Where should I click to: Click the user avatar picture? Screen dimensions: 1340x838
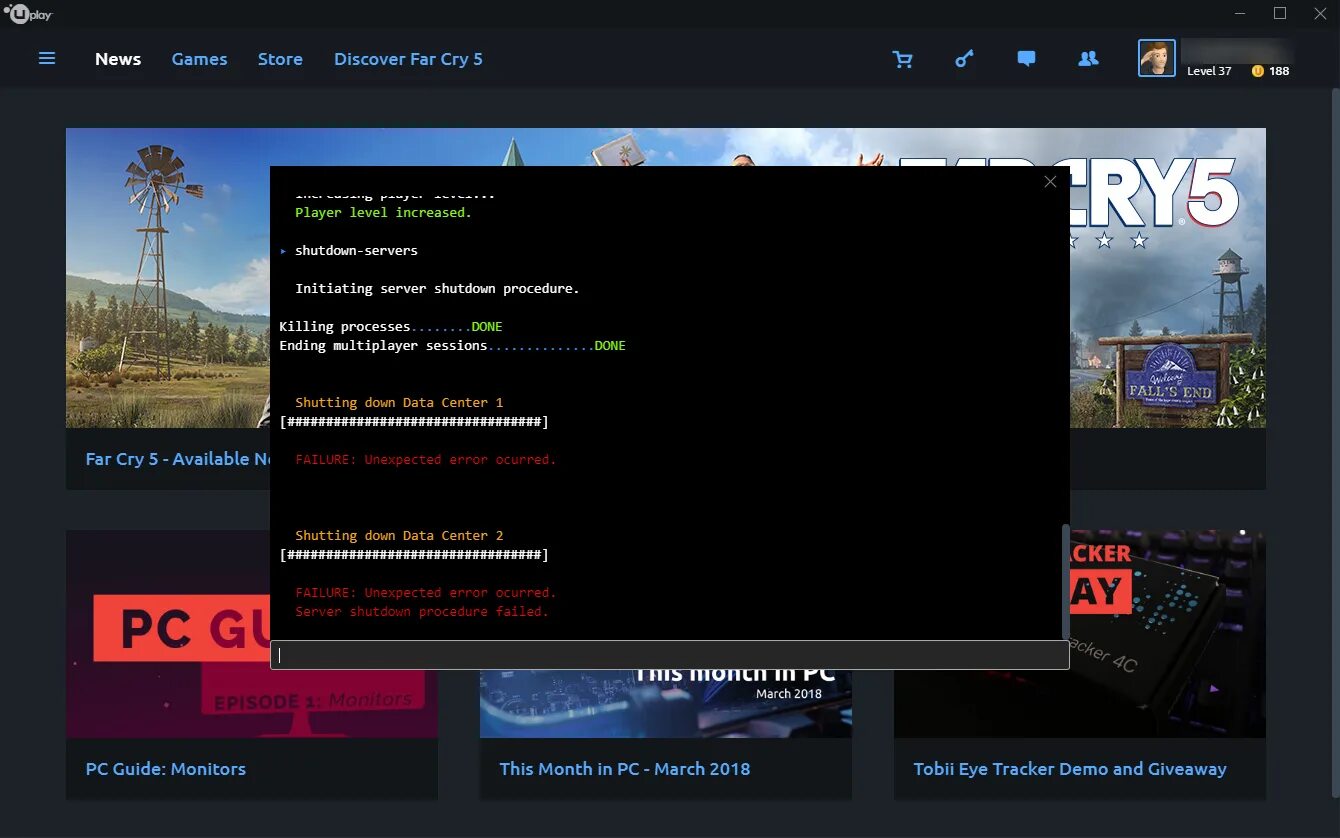1157,58
